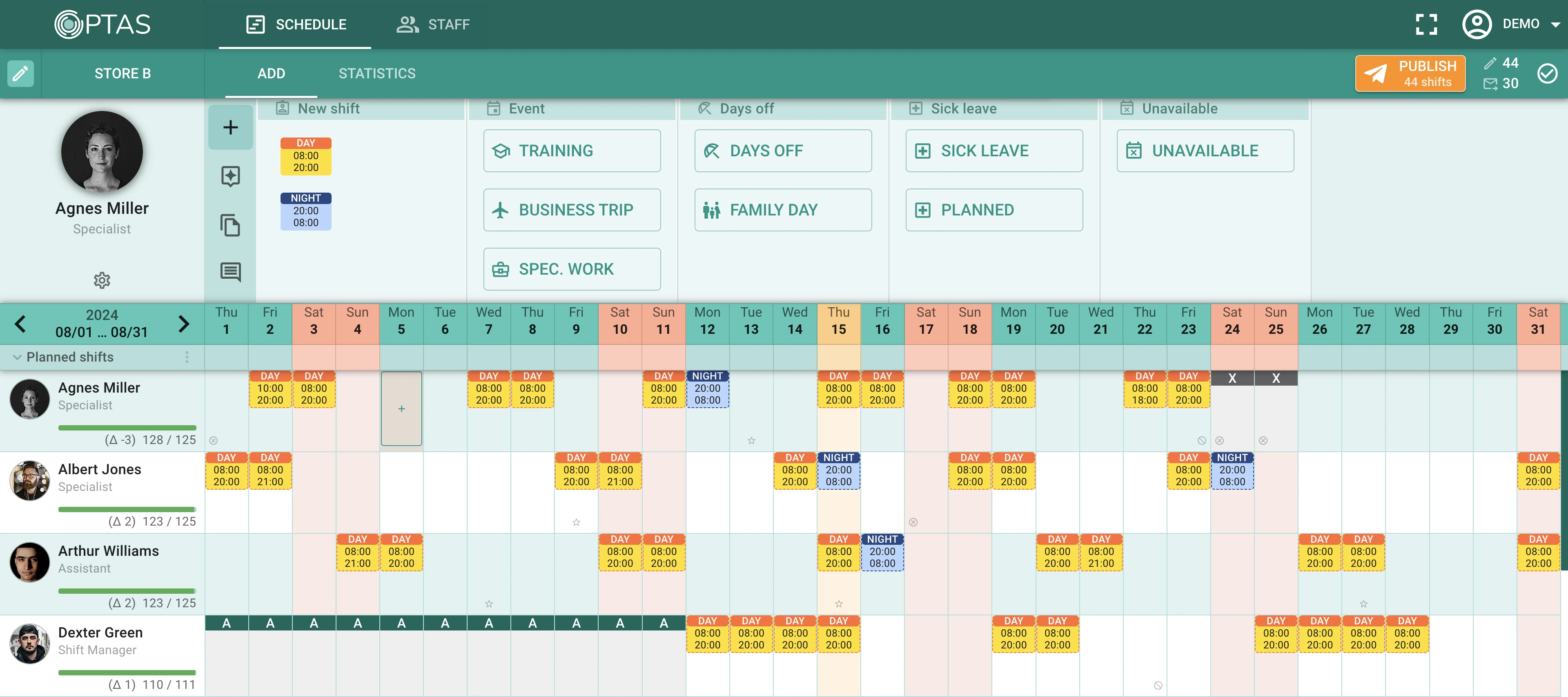Click Arthur Williams' NIGHT shift on Fri 16
Screen dimensions: 1568x697
pos(882,552)
